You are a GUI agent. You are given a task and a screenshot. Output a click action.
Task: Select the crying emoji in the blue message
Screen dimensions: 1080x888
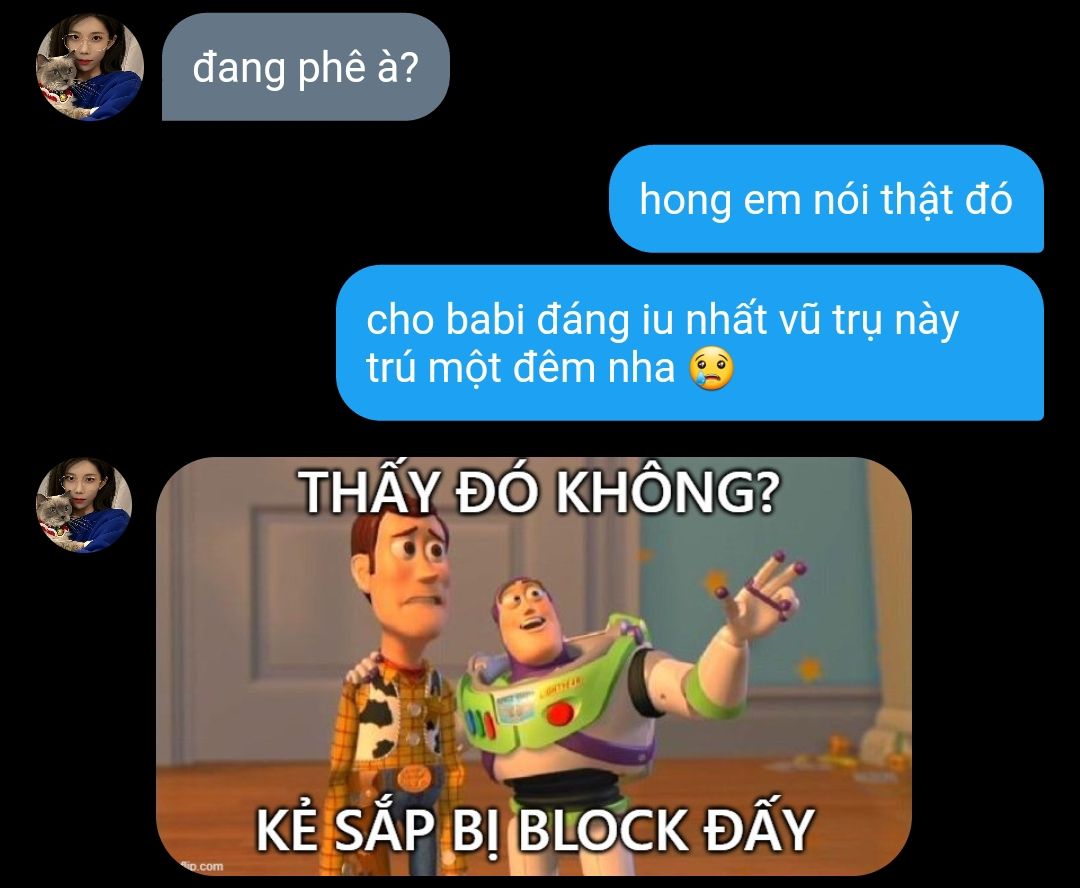[712, 369]
